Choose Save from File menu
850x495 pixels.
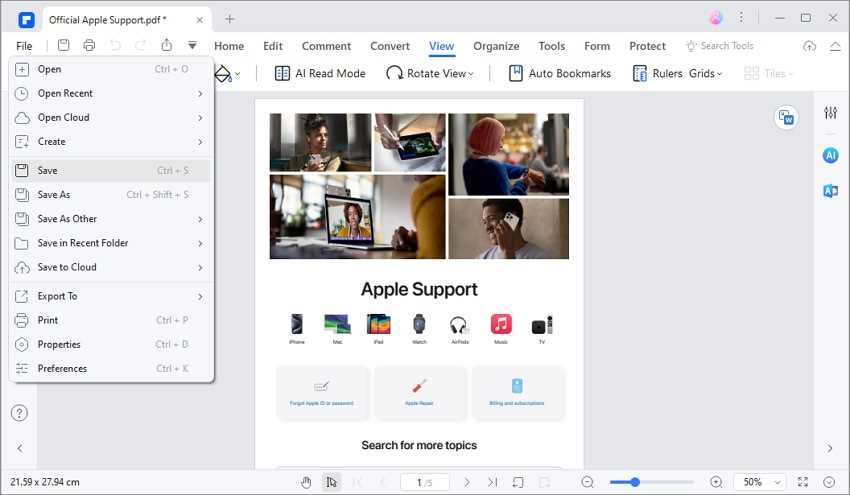110,170
